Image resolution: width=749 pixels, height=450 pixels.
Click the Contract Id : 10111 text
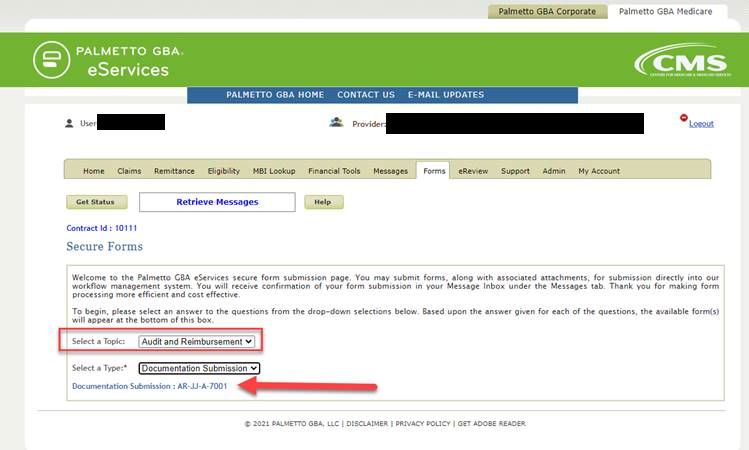coord(101,228)
